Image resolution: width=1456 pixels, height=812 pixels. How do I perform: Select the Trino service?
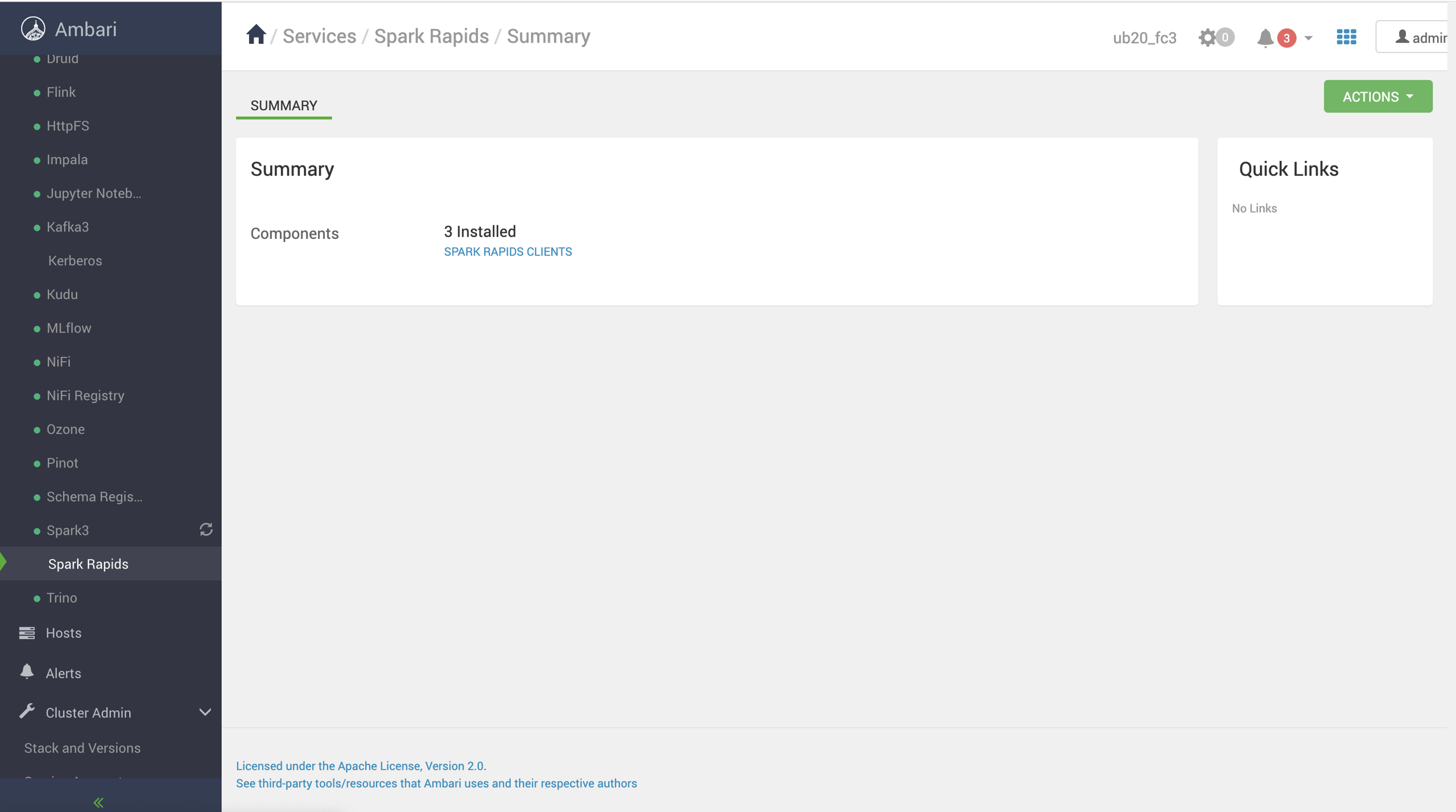click(61, 597)
